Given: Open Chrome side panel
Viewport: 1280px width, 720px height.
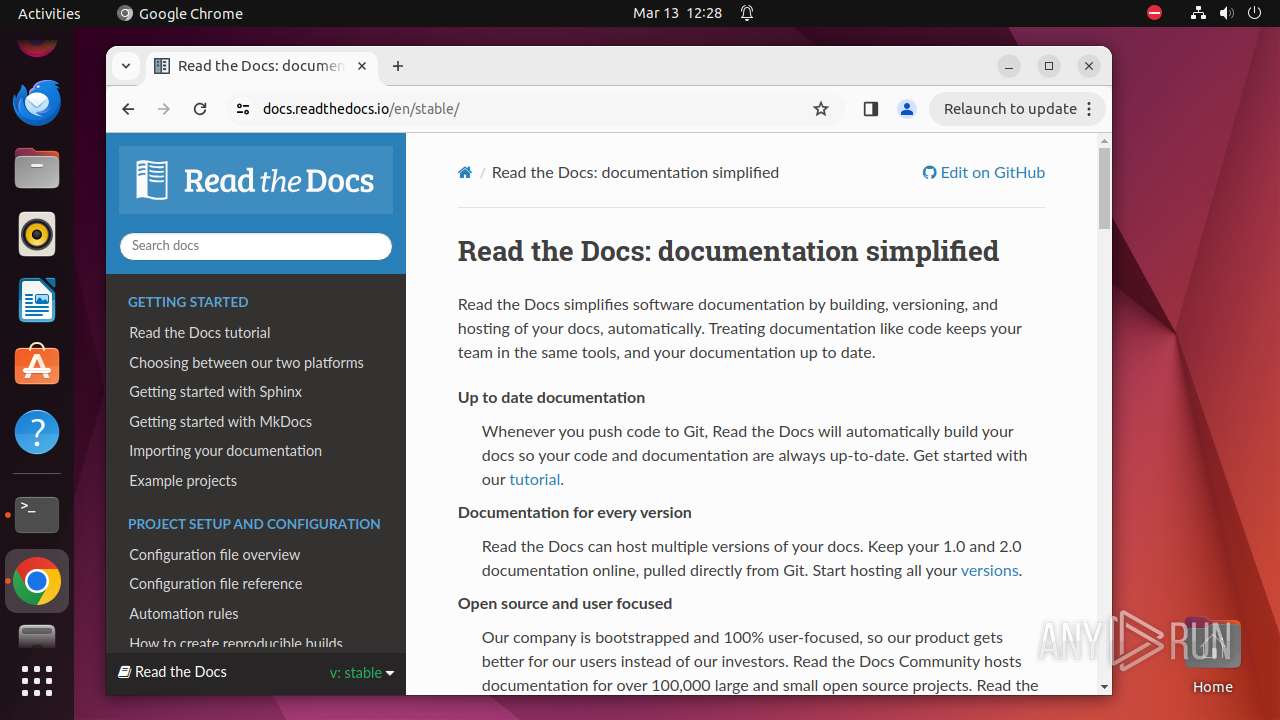Looking at the screenshot, I should pos(870,109).
